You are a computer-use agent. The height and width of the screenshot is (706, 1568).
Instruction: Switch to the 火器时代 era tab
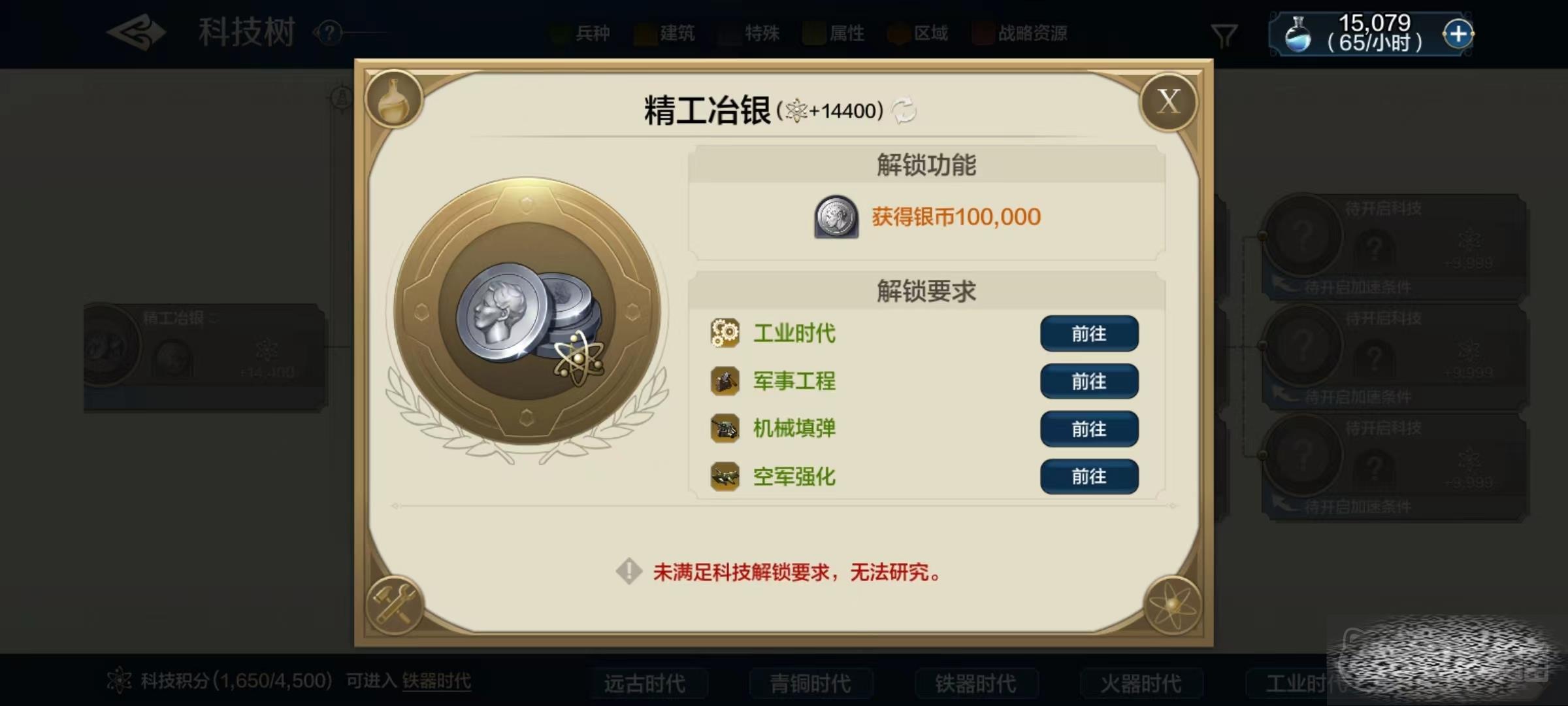1141,684
